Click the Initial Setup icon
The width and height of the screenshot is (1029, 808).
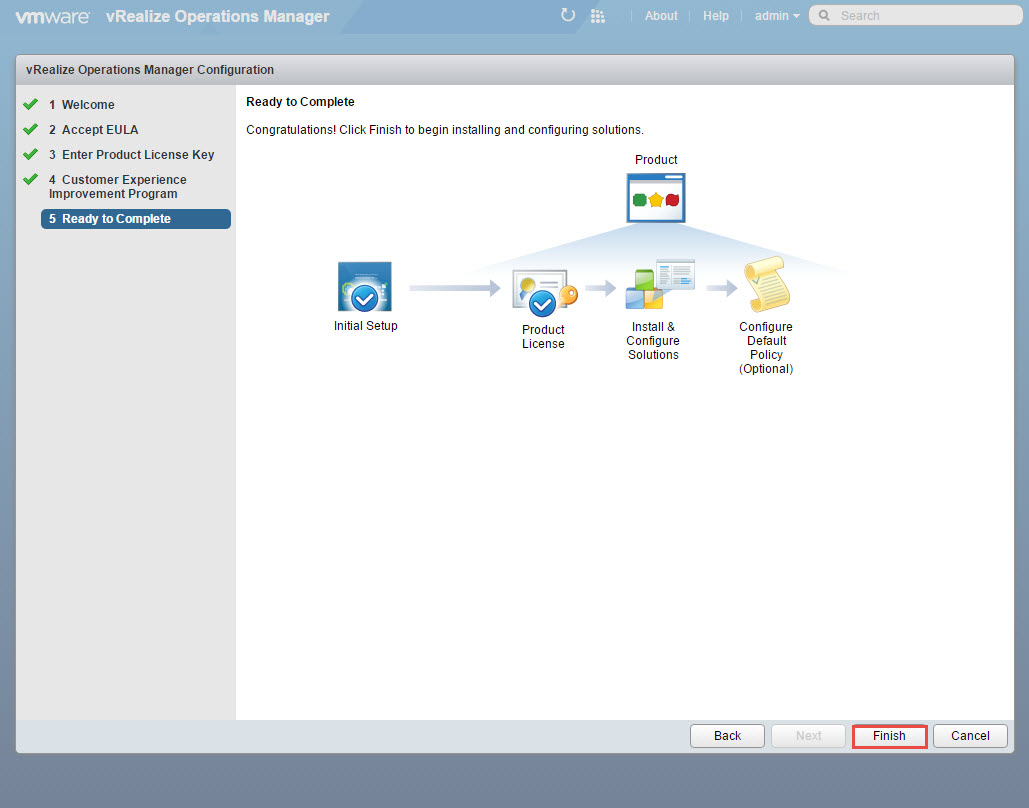pos(365,288)
